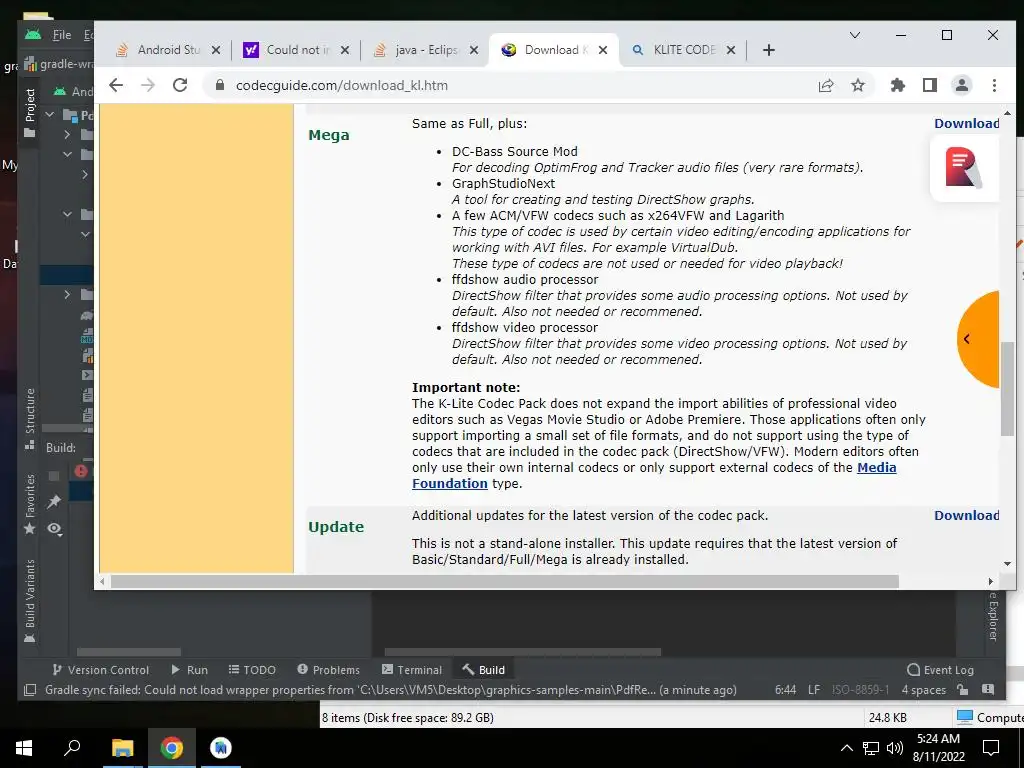Click Download link for Mega pack
Viewport: 1024px width, 768px height.
pyautogui.click(x=967, y=123)
